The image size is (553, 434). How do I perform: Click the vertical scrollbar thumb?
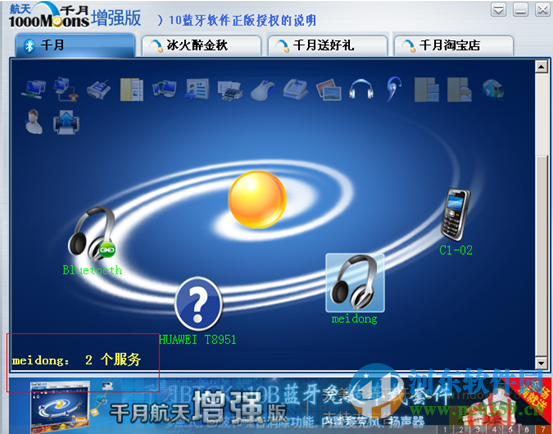[x=541, y=255]
